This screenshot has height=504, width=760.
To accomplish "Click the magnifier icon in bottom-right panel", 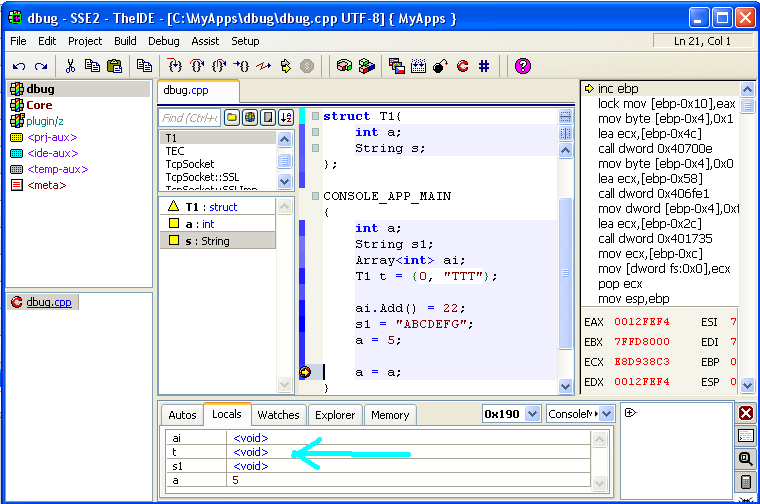I will (746, 459).
